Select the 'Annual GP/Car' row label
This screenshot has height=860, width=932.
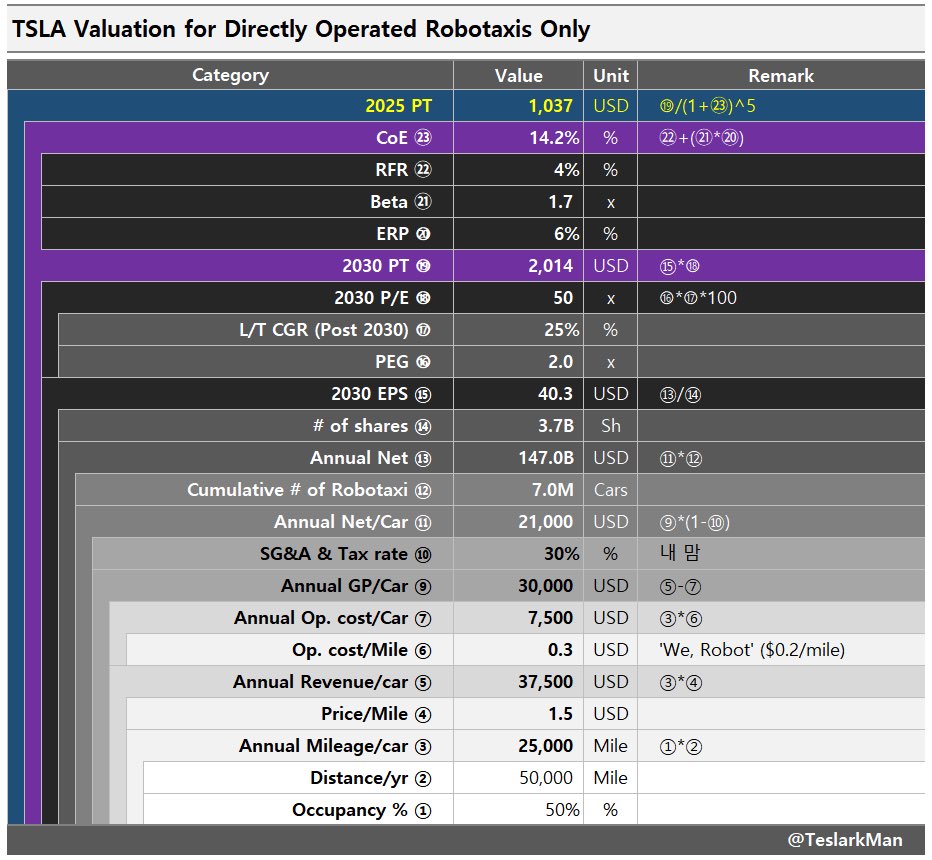tap(356, 587)
